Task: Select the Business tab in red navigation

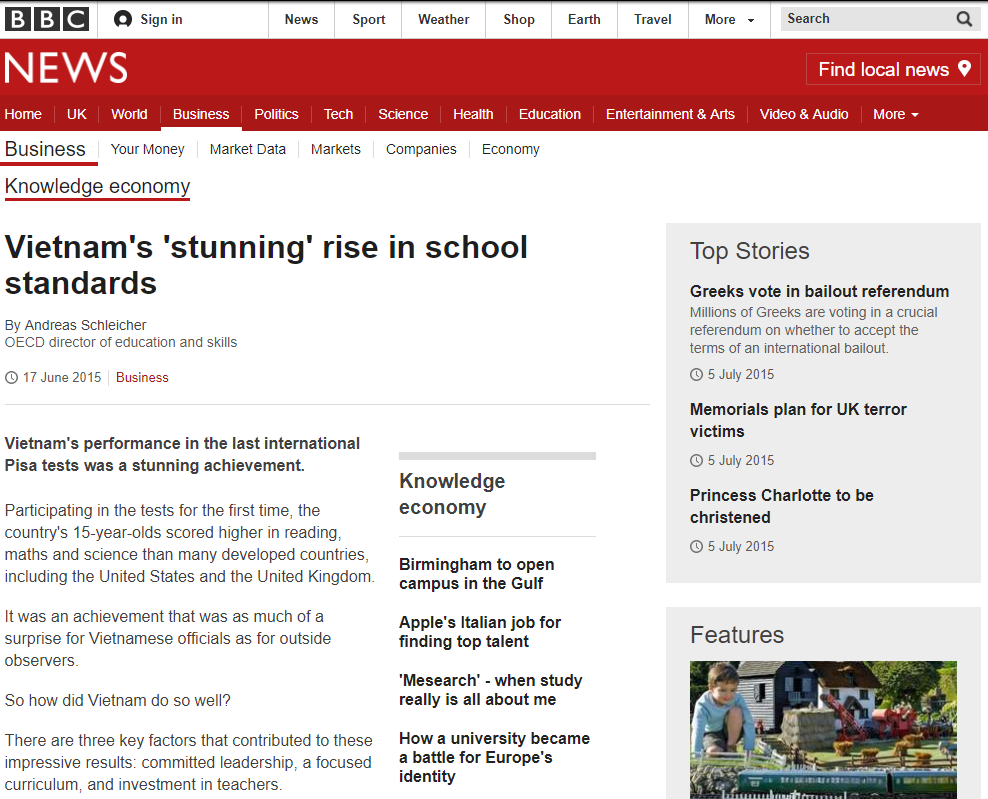Action: click(201, 114)
